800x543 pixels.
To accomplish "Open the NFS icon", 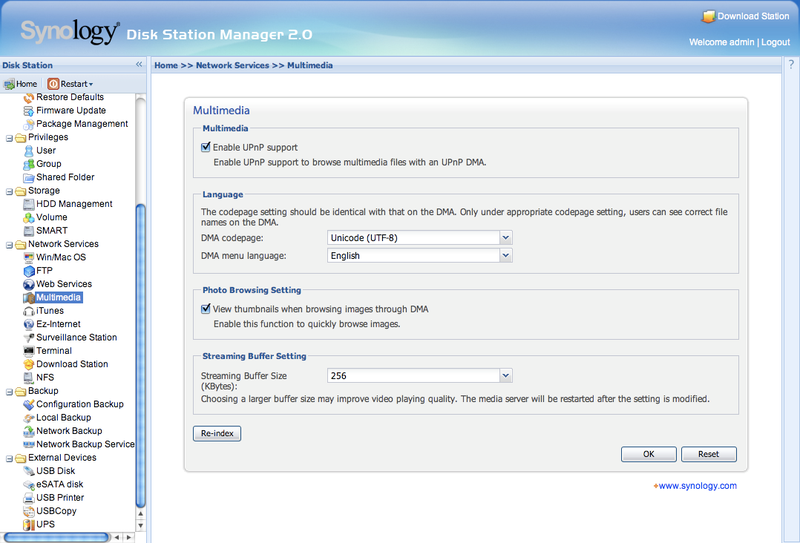I will (x=29, y=378).
